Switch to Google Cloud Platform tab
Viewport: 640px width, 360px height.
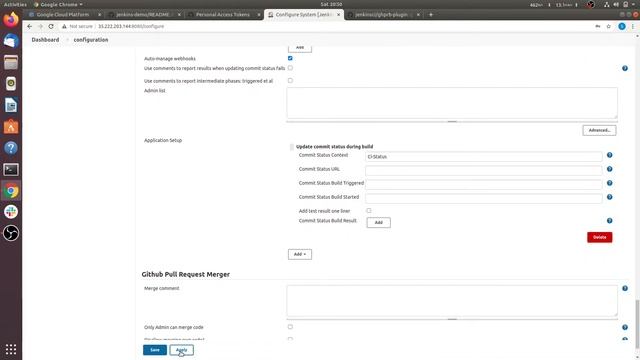(64, 15)
